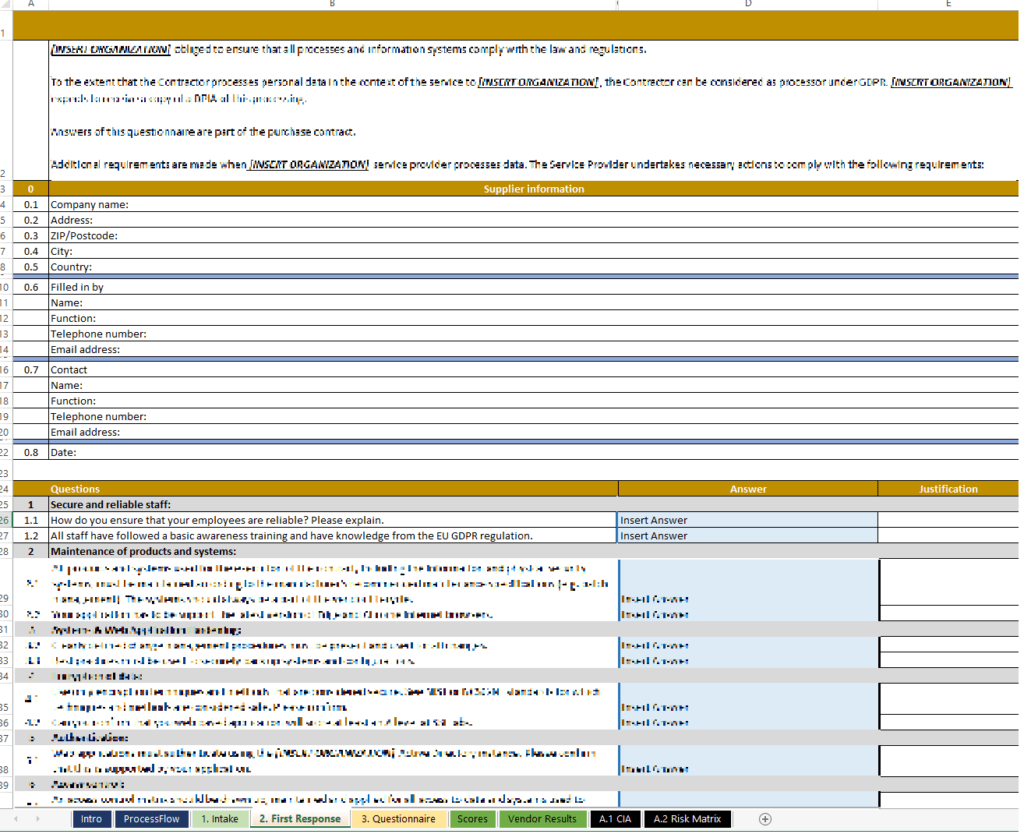Image resolution: width=1024 pixels, height=834 pixels.
Task: Switch to the Intro sheet tab
Action: point(91,819)
